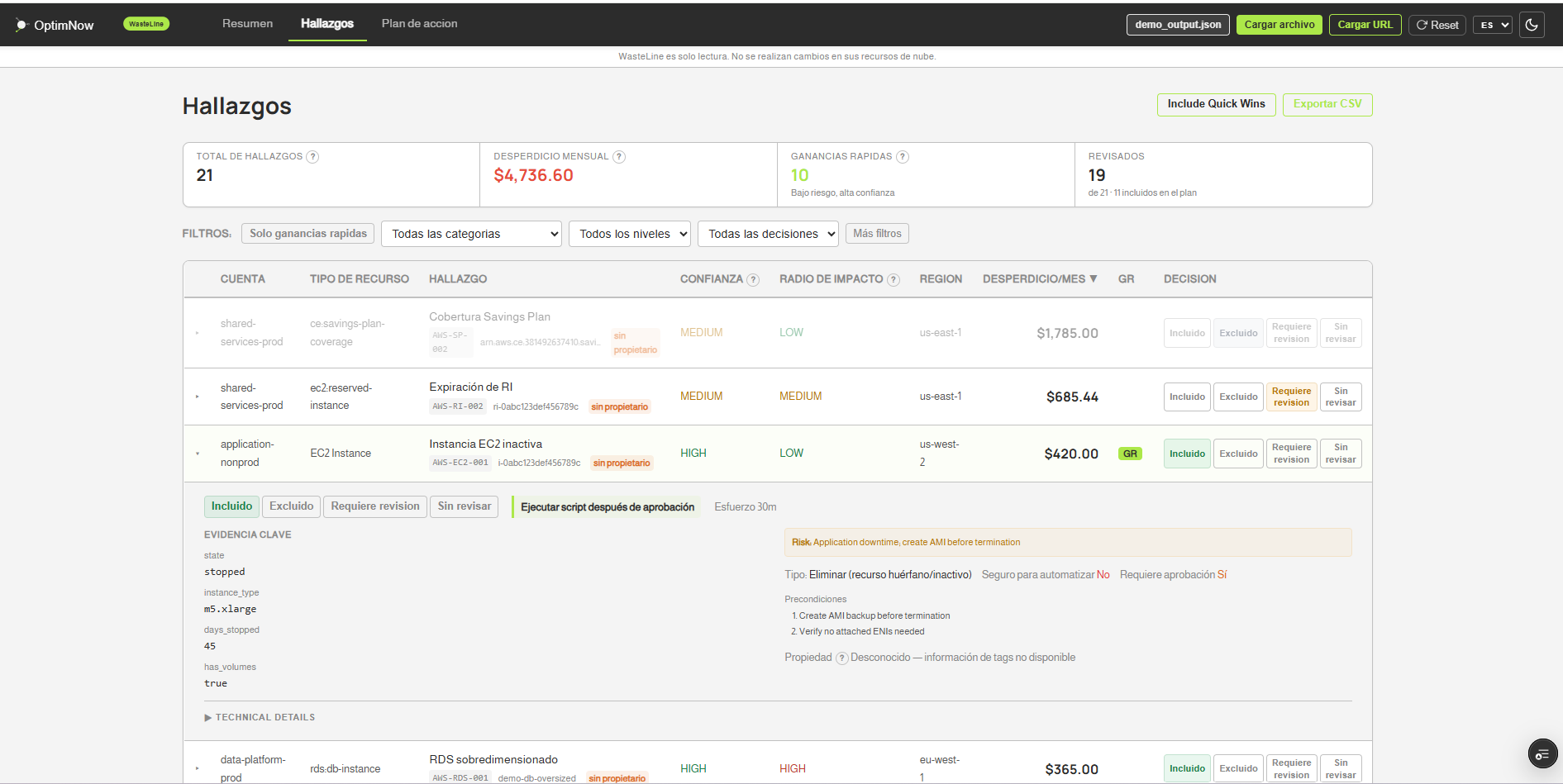The image size is (1563, 784).
Task: Click the help icon next to CONFIANZA header
Action: (x=753, y=279)
